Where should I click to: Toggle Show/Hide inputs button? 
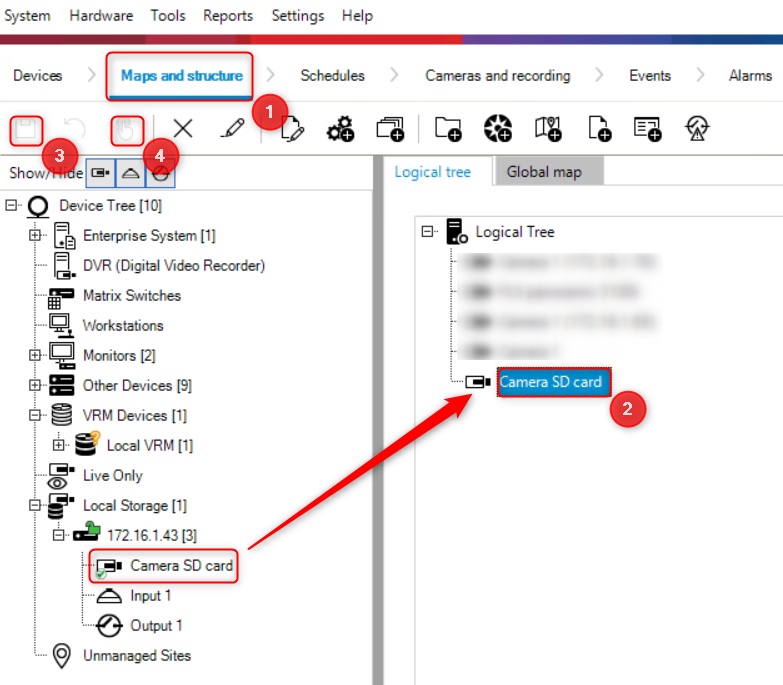coord(130,173)
